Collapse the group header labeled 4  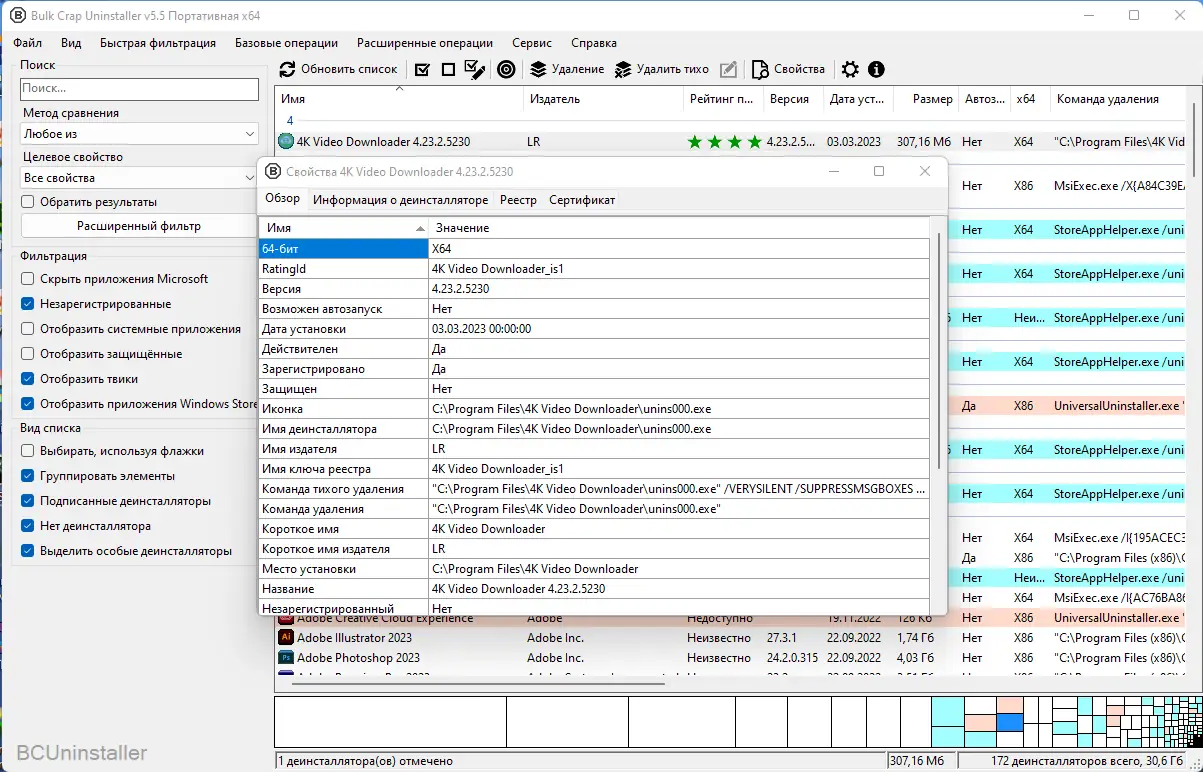tap(290, 120)
